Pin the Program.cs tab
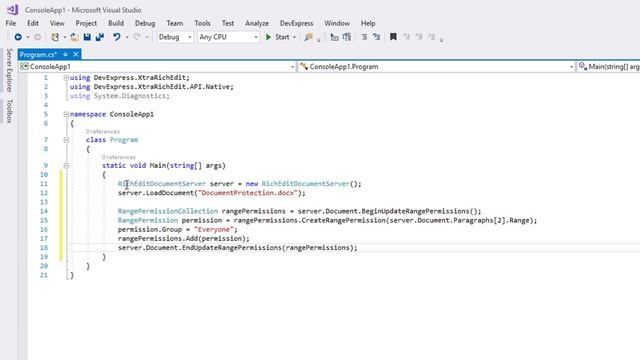 pos(65,54)
